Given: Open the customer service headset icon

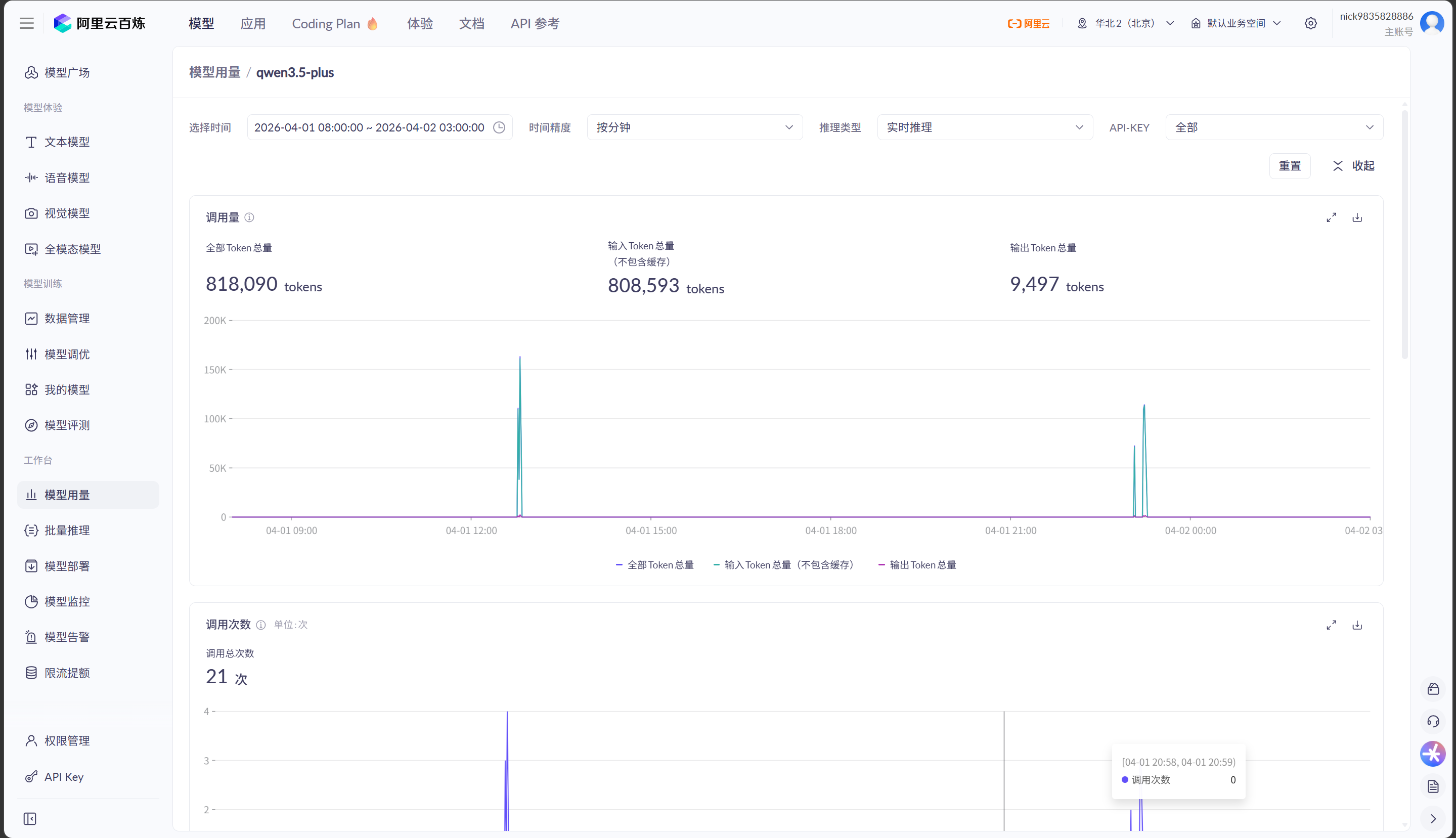Looking at the screenshot, I should (1433, 721).
